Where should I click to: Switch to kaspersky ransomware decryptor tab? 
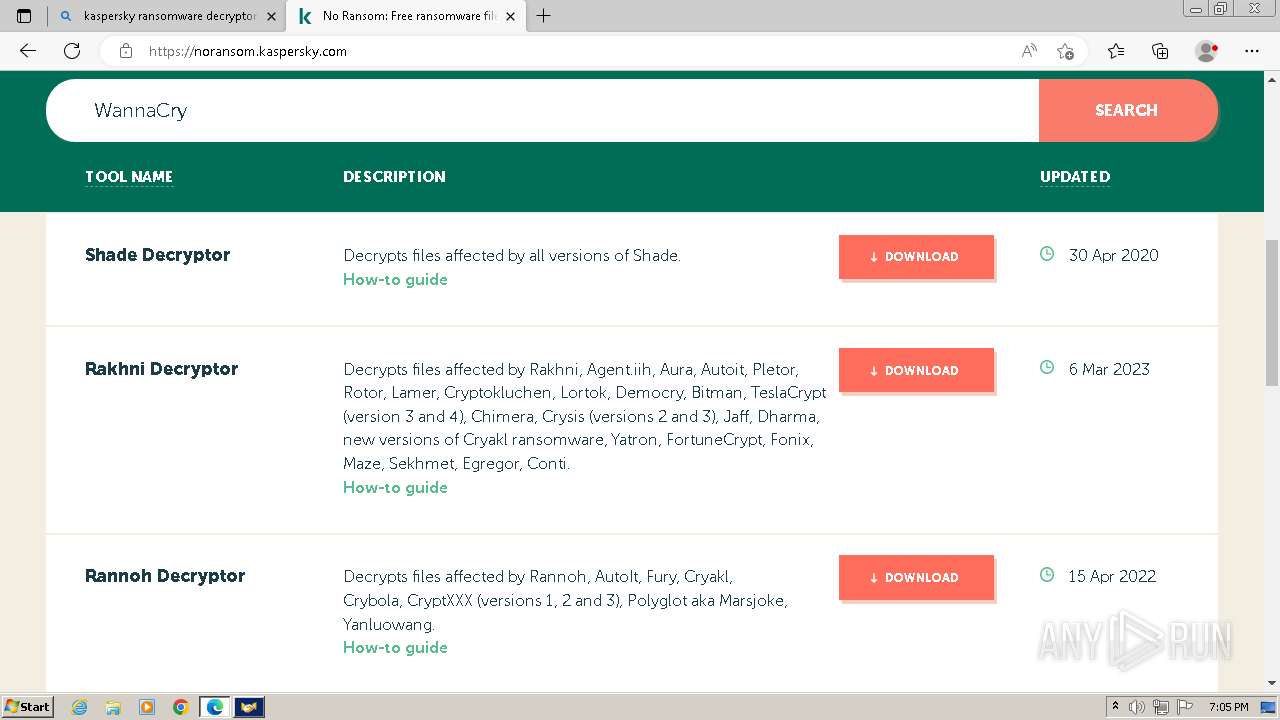click(x=168, y=16)
